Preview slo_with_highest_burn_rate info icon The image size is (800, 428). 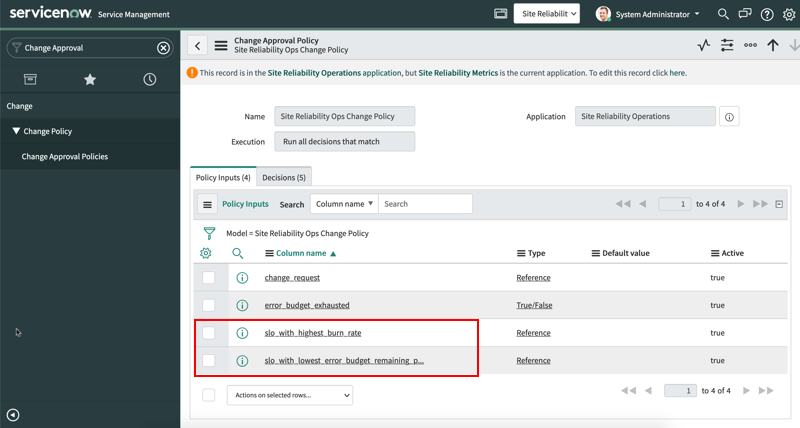point(242,333)
